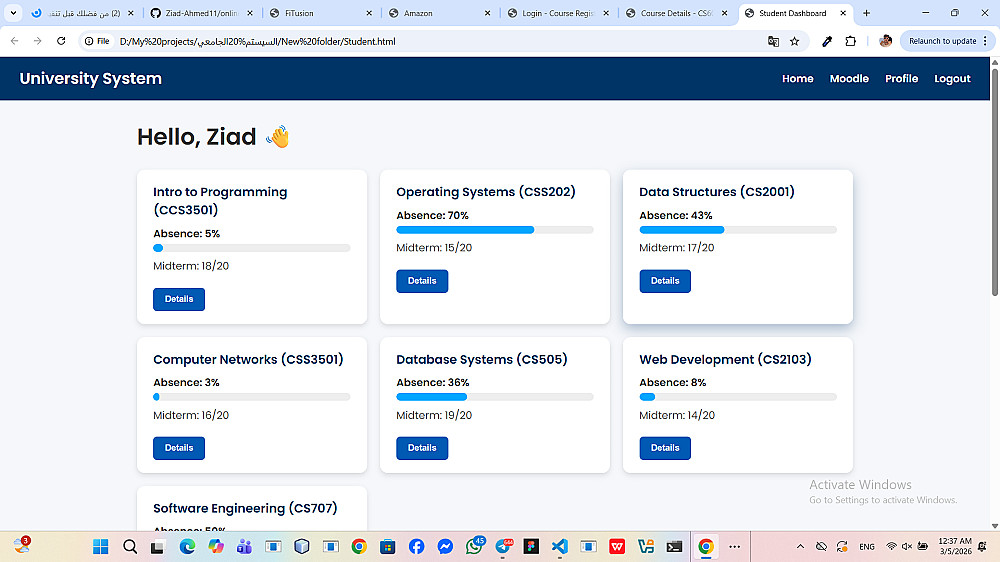Close the FiTusion tab

(x=369, y=13)
